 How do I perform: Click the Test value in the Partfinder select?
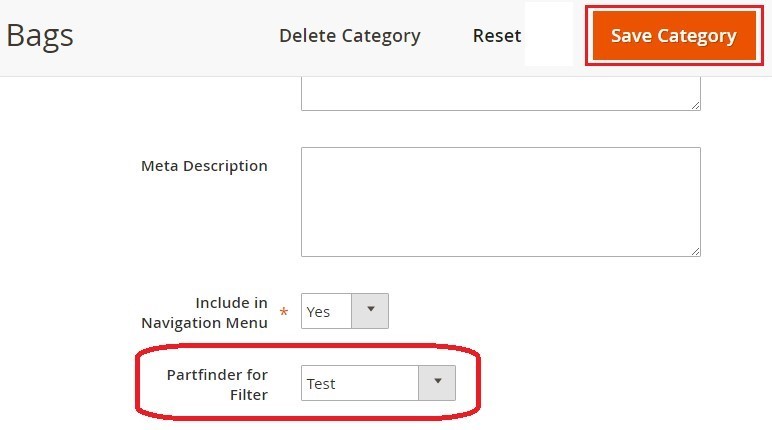[x=322, y=384]
